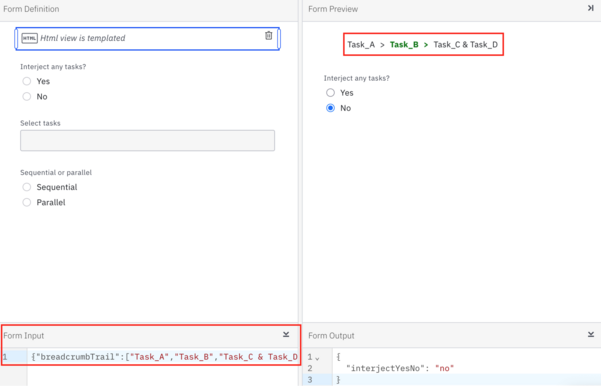Collapse the Form Input panel

point(286,335)
